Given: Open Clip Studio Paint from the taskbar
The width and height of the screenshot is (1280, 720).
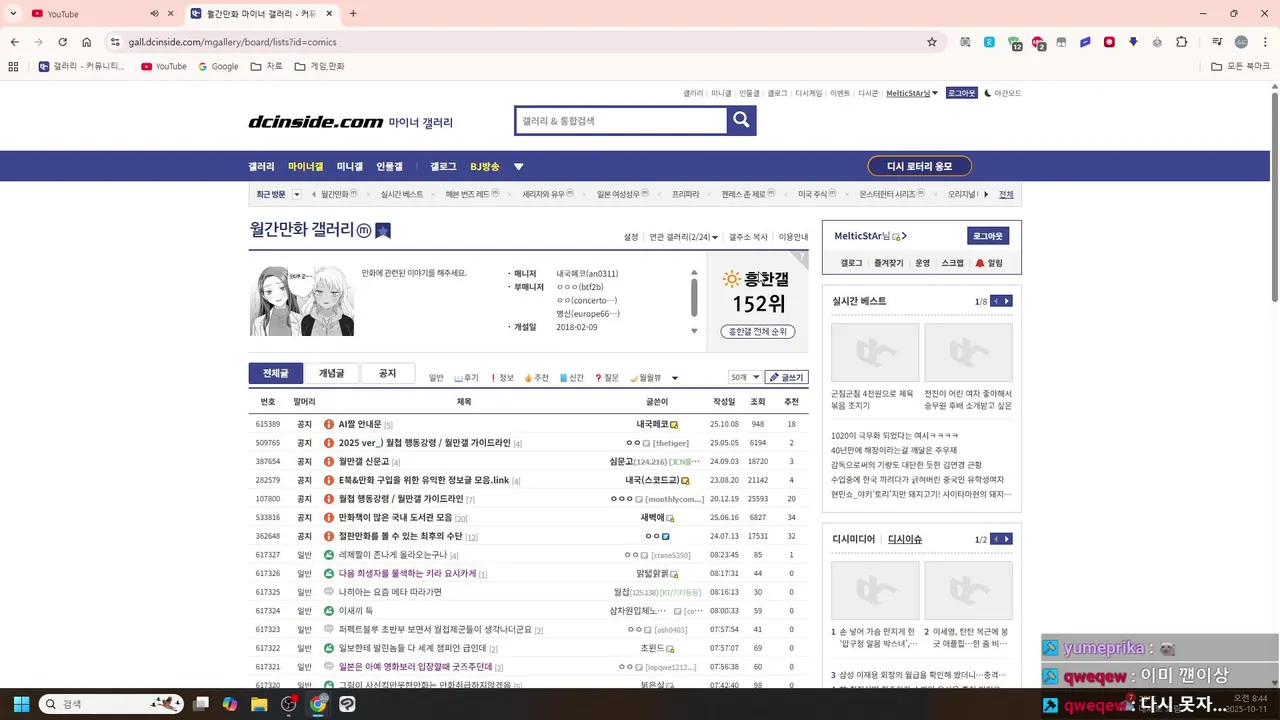Looking at the screenshot, I should pyautogui.click(x=347, y=704).
